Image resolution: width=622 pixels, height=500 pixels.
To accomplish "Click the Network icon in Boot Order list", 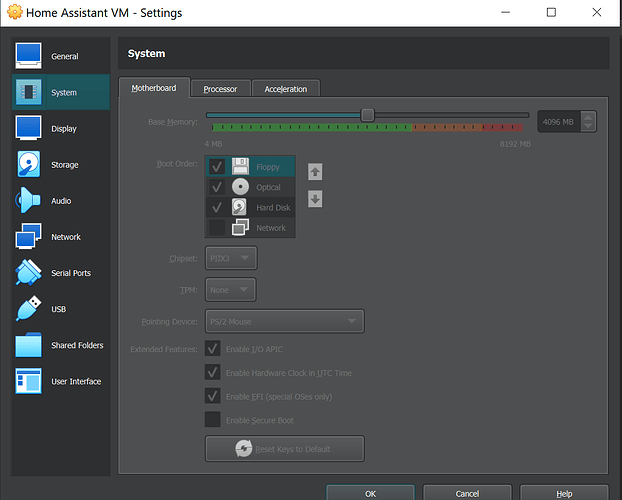I will 240,227.
